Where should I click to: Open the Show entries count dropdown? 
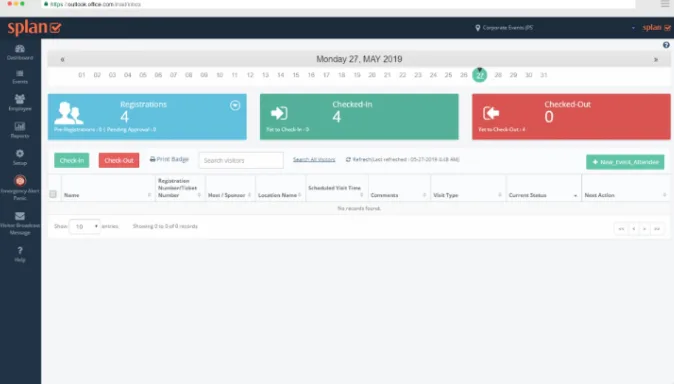coord(85,226)
